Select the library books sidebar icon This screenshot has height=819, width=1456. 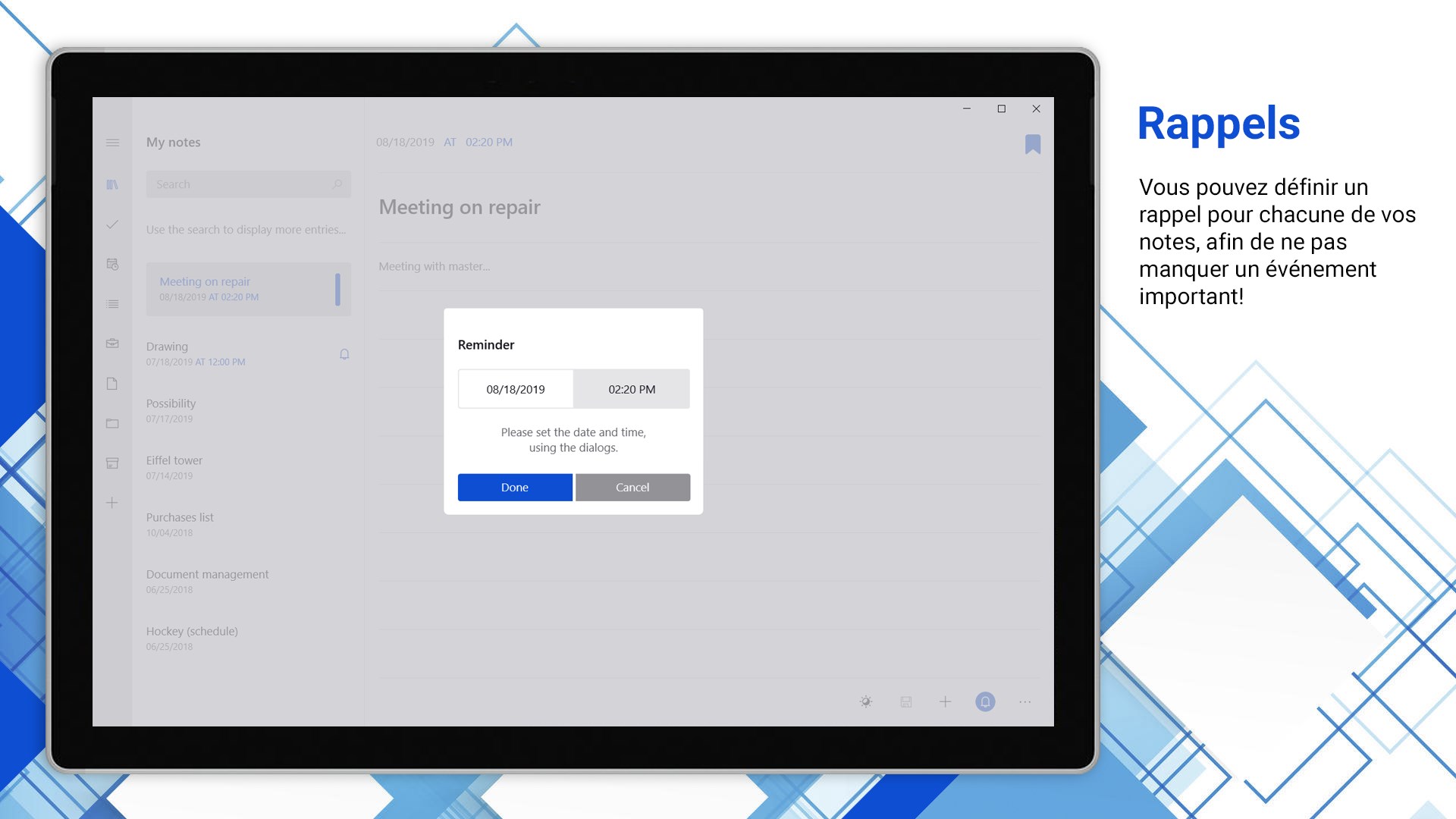click(112, 184)
